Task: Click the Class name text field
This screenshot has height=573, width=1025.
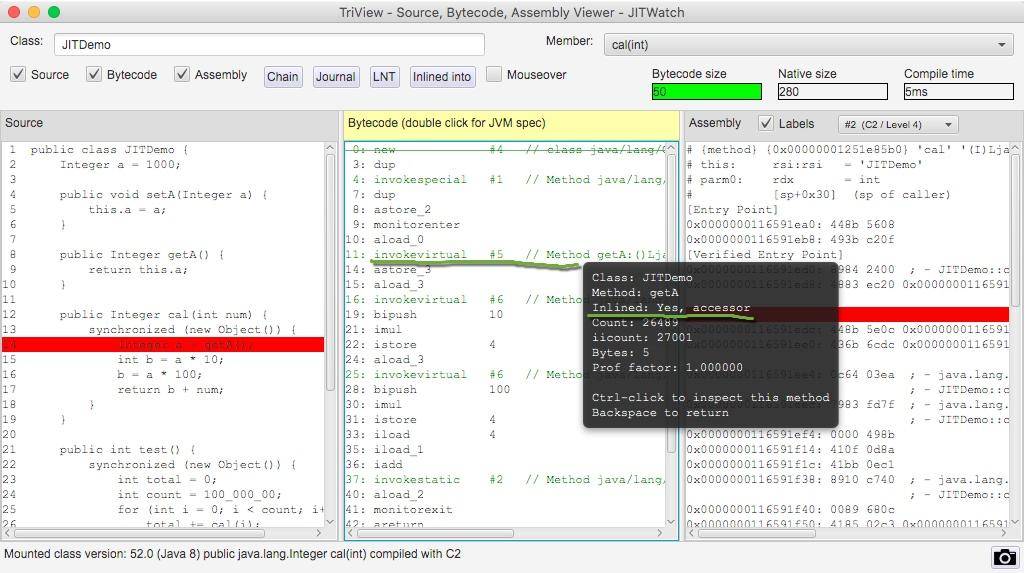Action: coord(270,44)
